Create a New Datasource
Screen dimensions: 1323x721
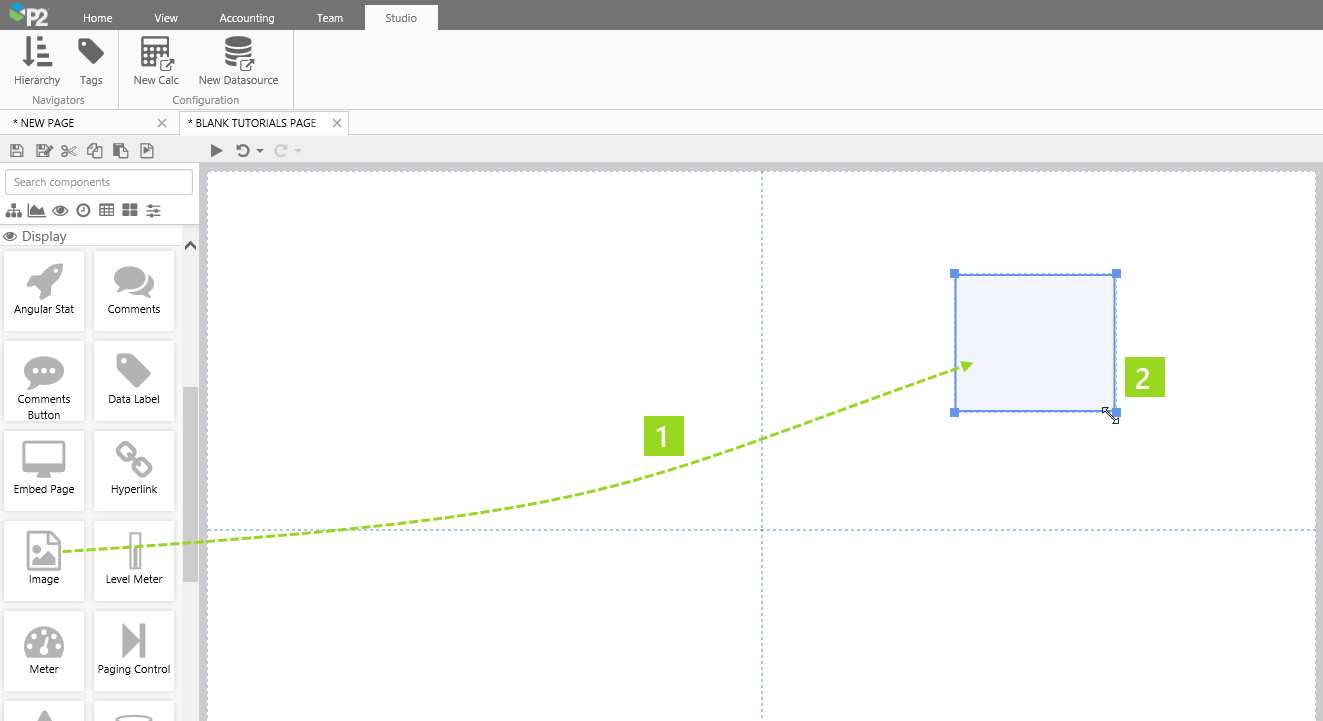(238, 61)
